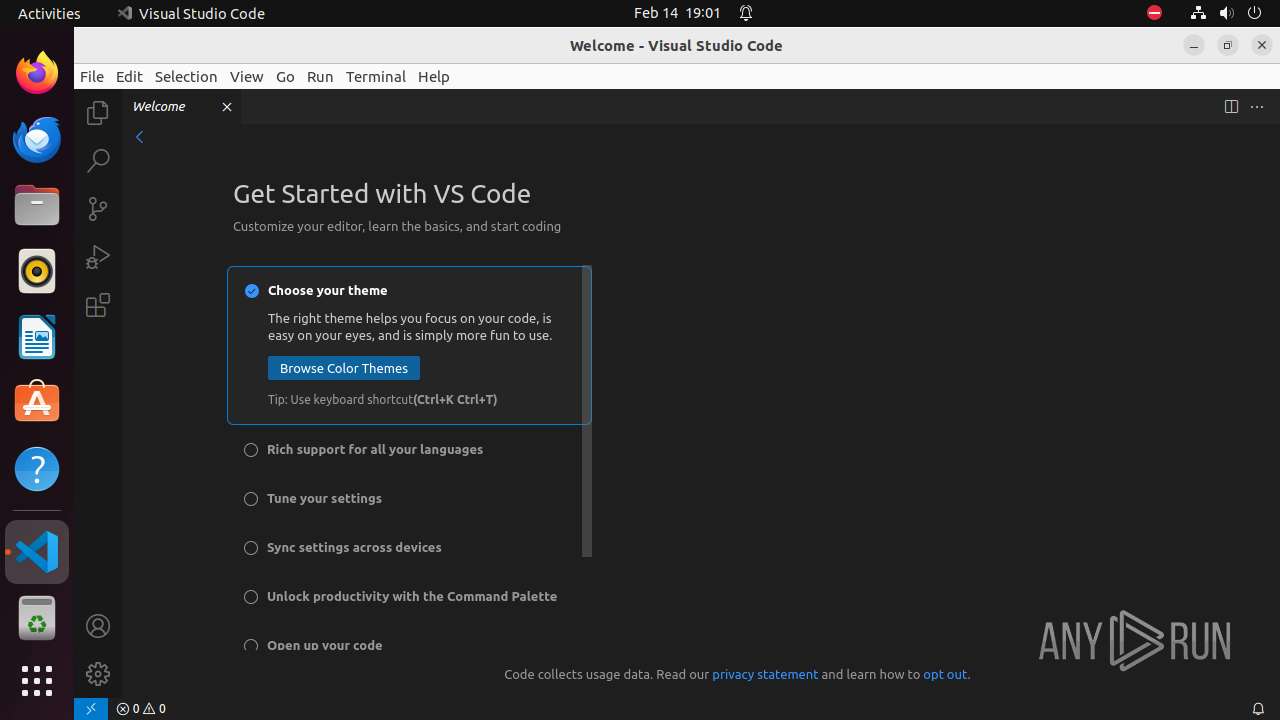This screenshot has height=720, width=1280.
Task: Open the Manage gear icon
Action: 98,673
